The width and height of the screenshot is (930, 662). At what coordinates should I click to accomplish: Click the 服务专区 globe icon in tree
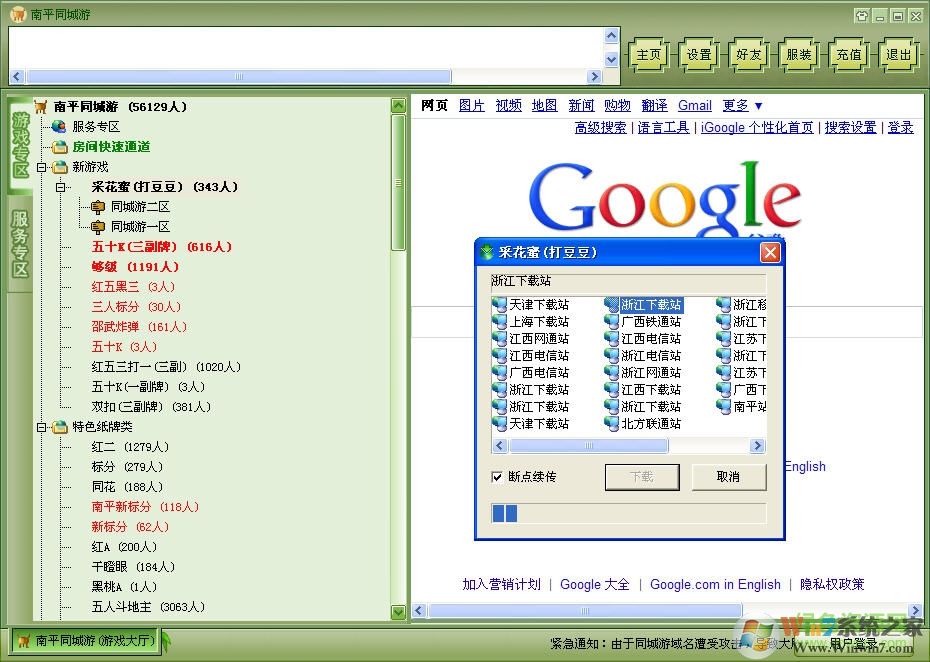(x=59, y=127)
